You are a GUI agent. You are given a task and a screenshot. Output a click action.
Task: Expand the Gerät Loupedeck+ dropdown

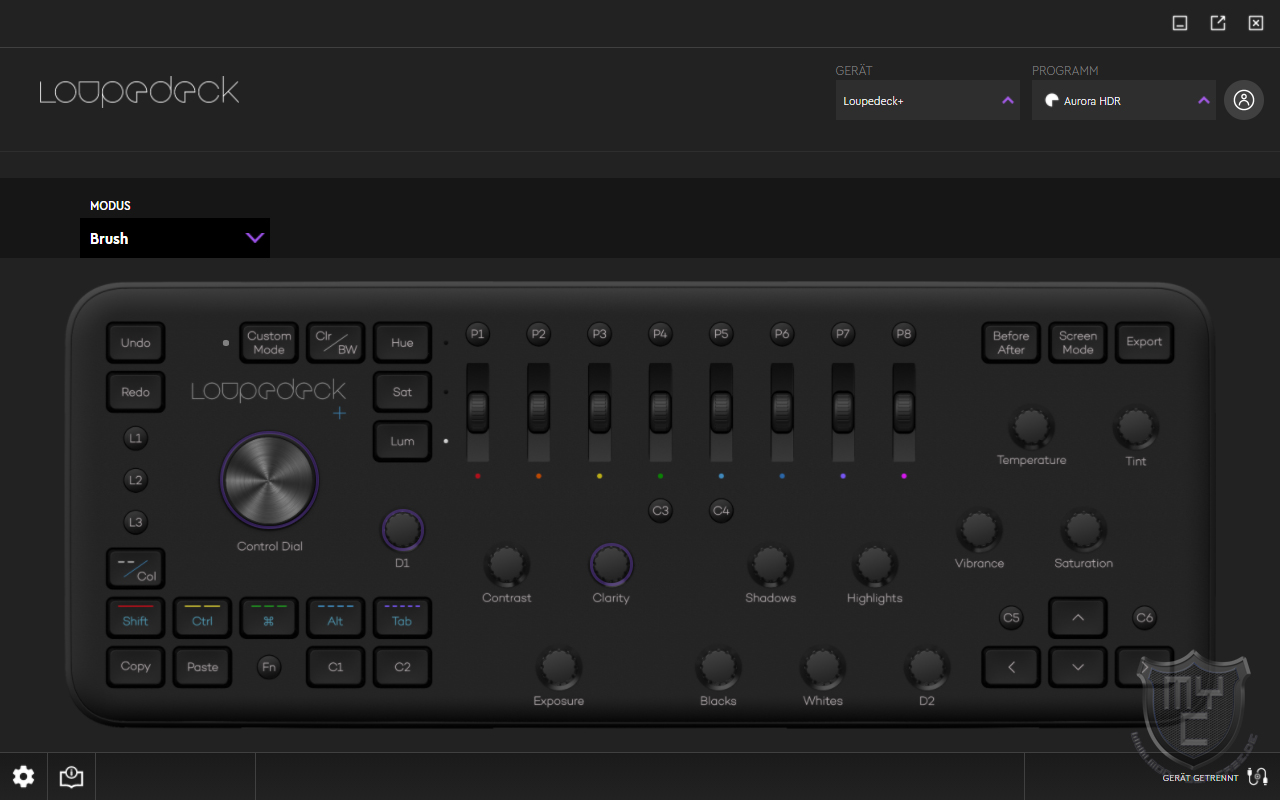pos(928,100)
